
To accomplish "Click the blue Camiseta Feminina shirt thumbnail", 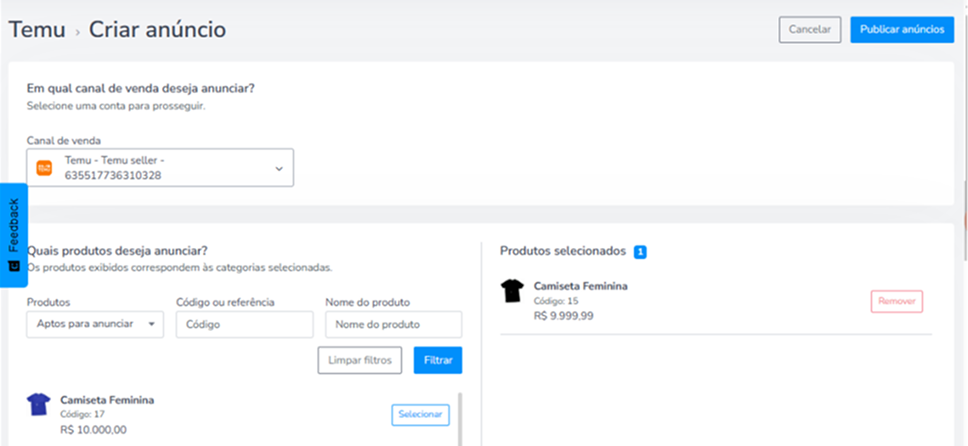I will (38, 404).
